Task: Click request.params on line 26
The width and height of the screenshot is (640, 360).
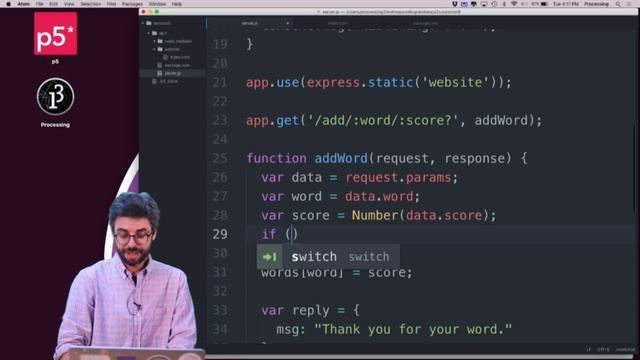Action: (398, 178)
